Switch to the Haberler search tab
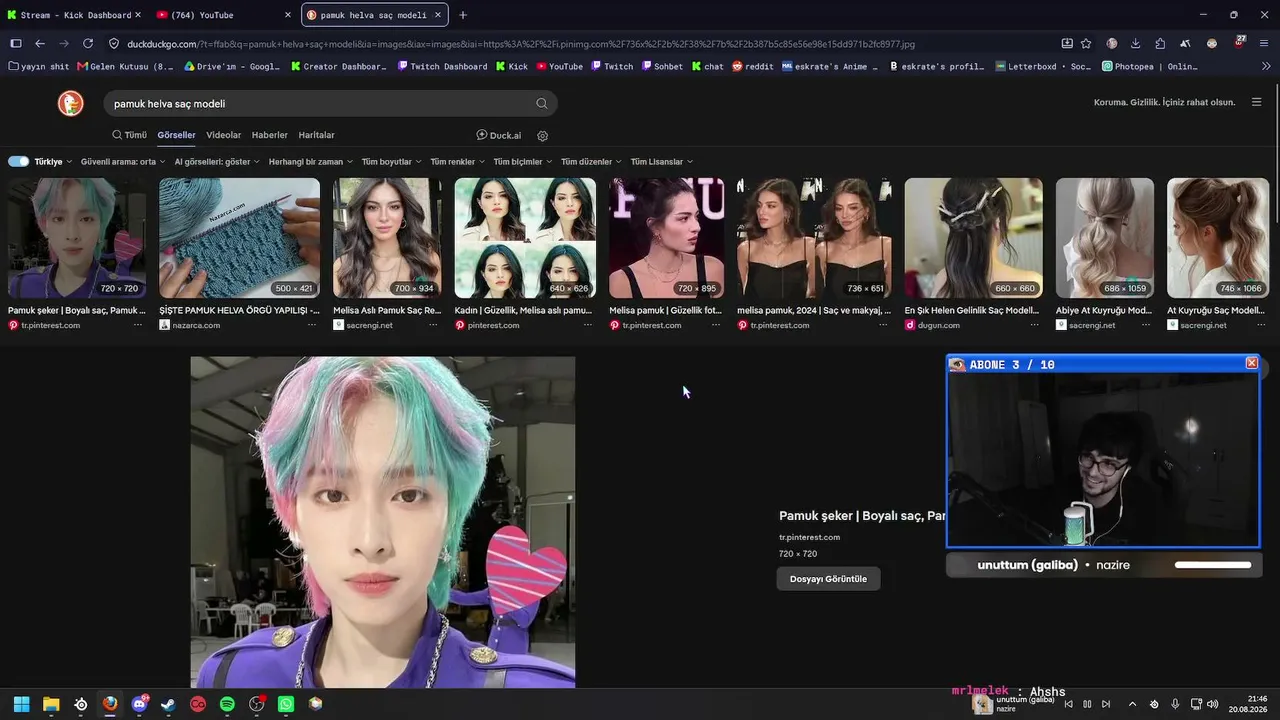 270,135
